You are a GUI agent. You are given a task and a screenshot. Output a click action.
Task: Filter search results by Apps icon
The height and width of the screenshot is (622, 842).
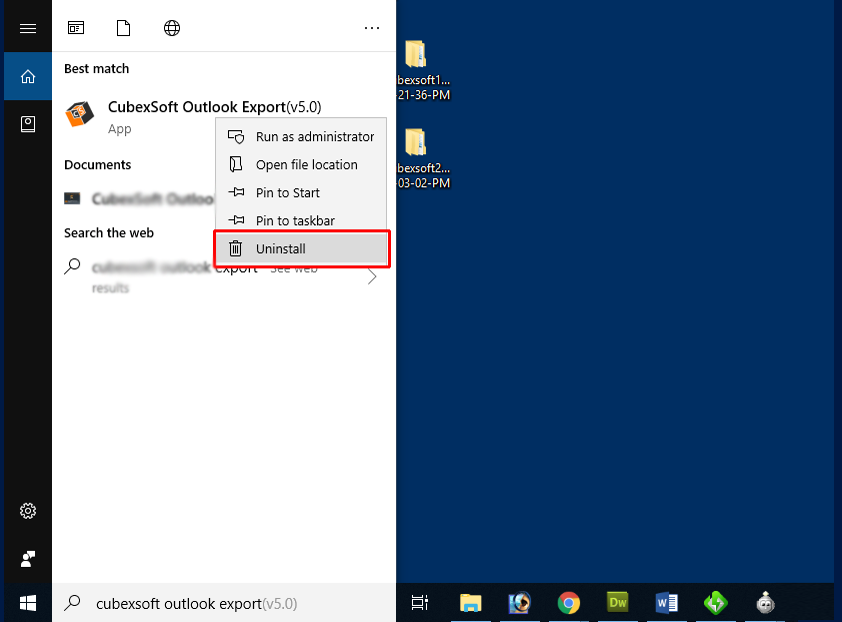(x=76, y=28)
